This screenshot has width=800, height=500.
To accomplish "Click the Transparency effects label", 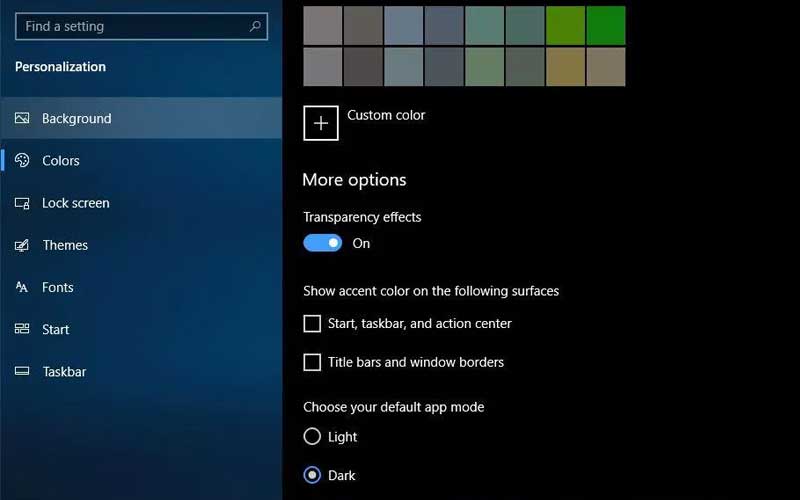I will point(362,217).
